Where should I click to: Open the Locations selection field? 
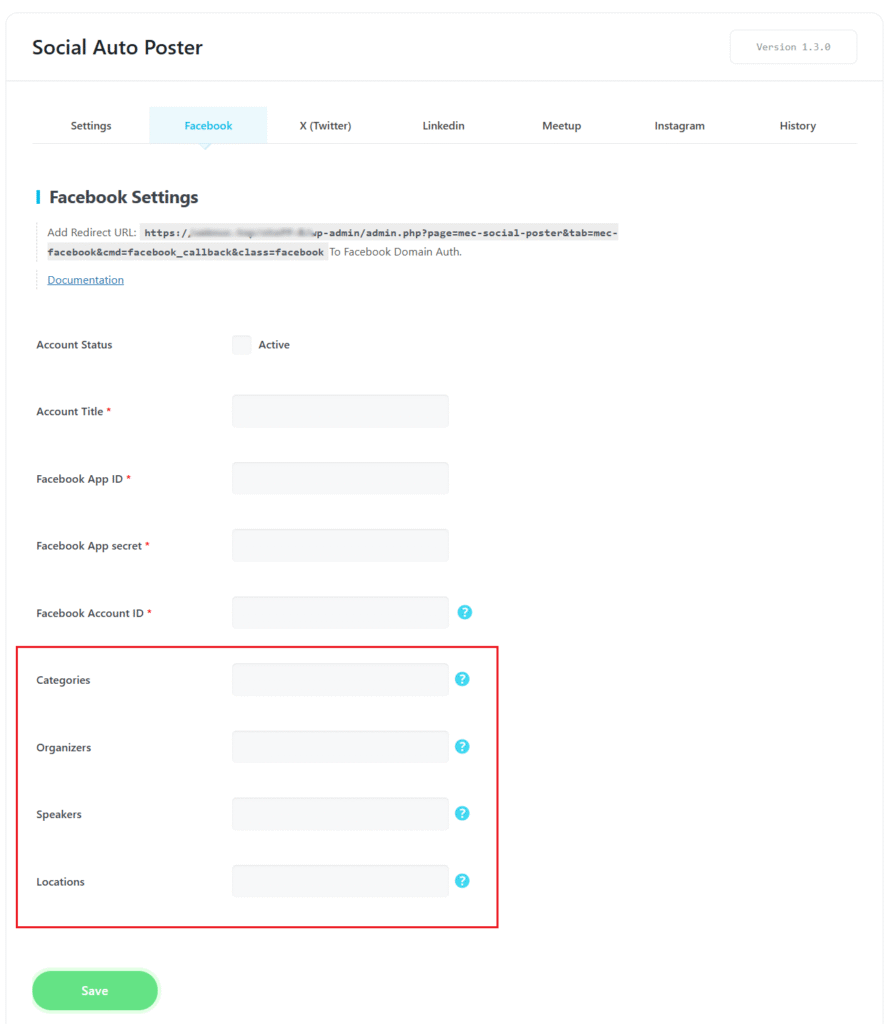340,881
